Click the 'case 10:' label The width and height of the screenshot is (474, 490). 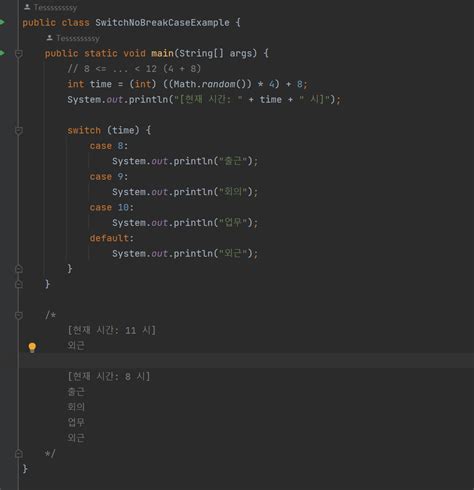pos(112,207)
